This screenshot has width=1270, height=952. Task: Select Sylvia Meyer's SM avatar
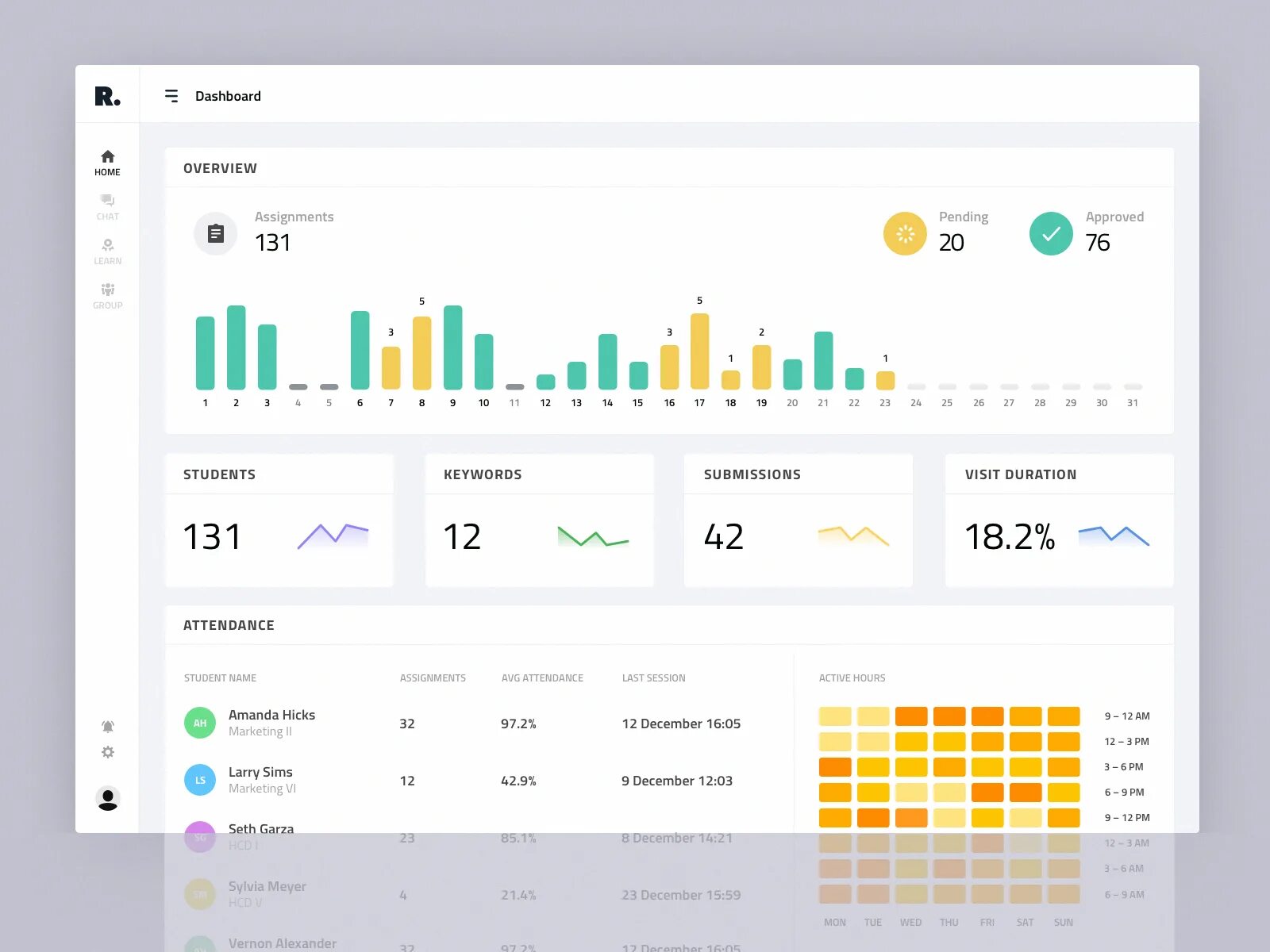(x=200, y=894)
